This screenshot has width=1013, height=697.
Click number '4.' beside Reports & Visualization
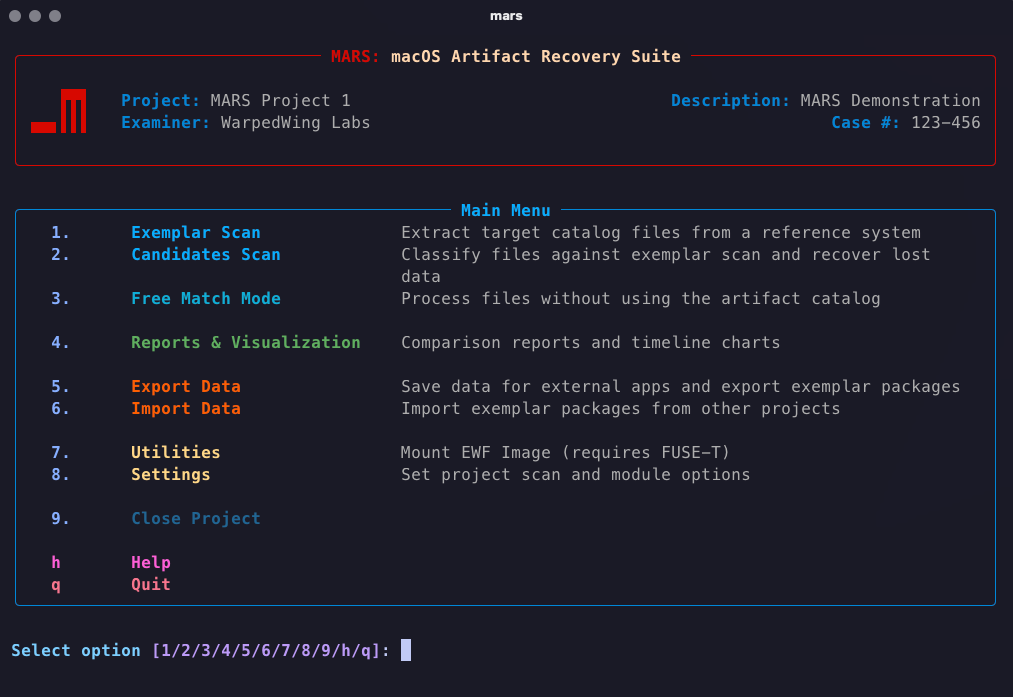click(60, 342)
